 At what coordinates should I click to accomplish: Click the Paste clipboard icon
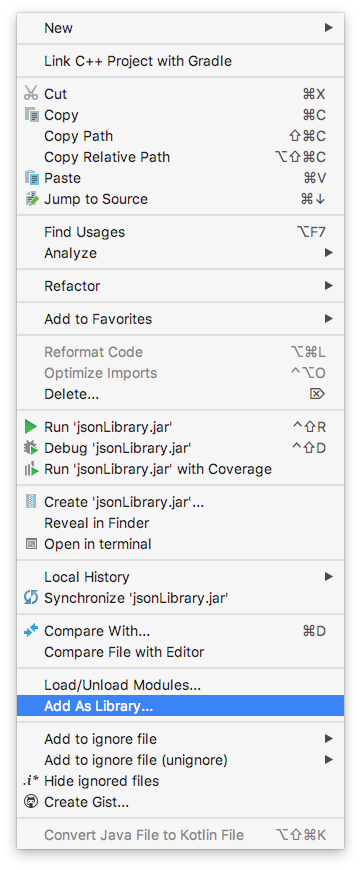click(32, 178)
